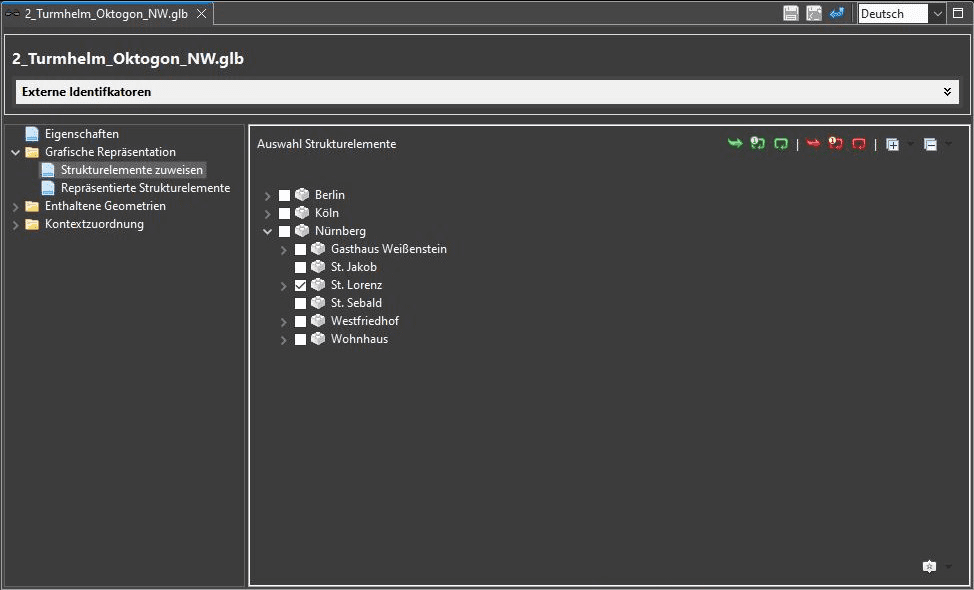The image size is (974, 590).
Task: Click the expand all plus icon
Action: [893, 145]
